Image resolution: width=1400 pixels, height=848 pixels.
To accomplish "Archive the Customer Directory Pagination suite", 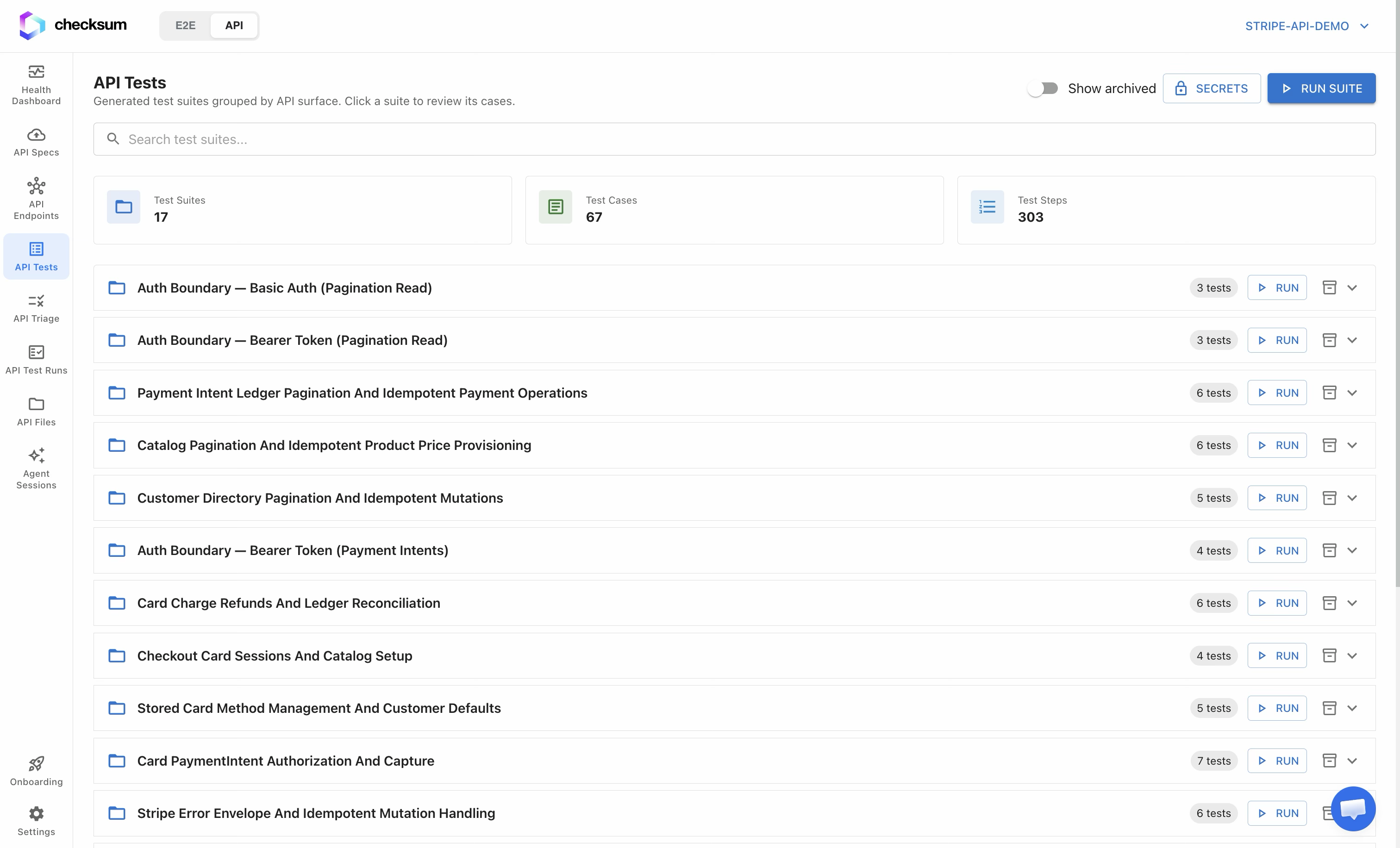I will (1330, 498).
